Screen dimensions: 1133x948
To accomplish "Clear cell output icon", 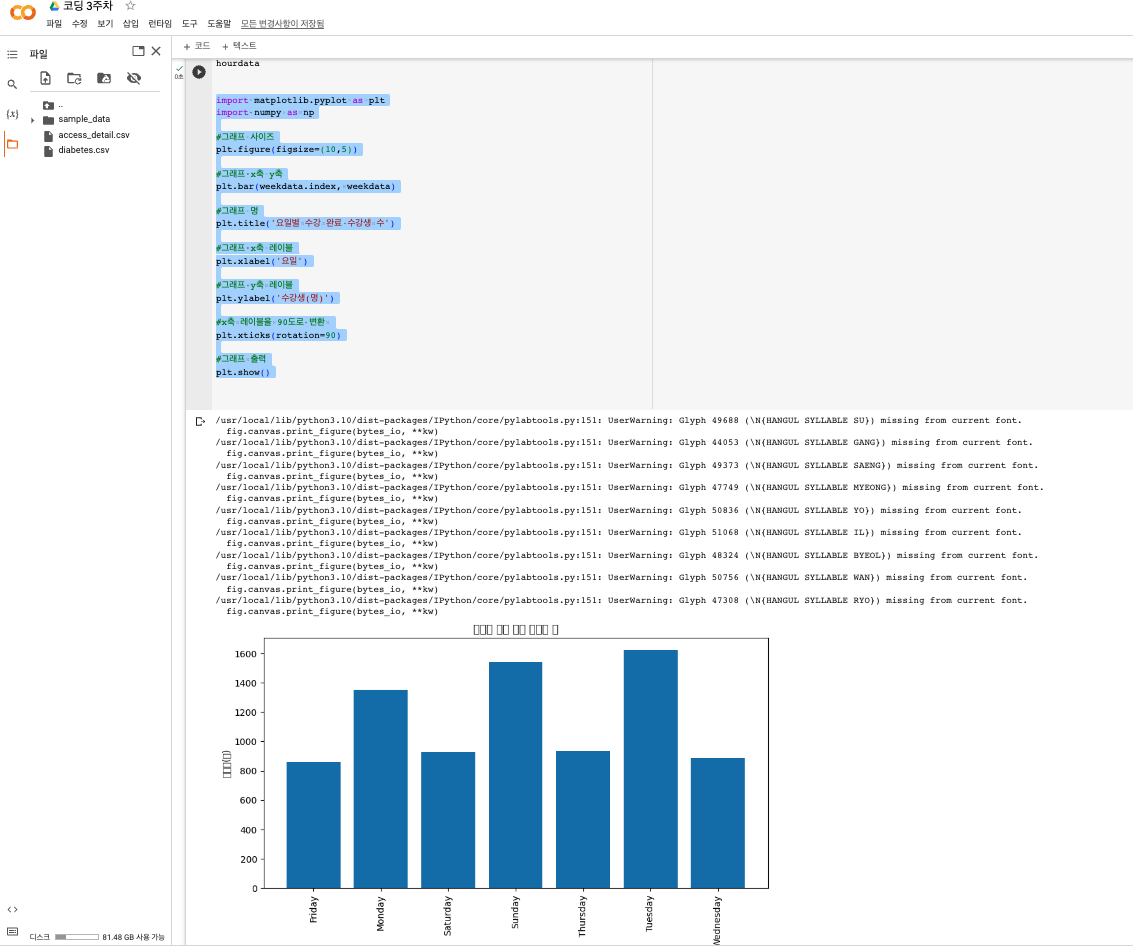I will pos(200,421).
